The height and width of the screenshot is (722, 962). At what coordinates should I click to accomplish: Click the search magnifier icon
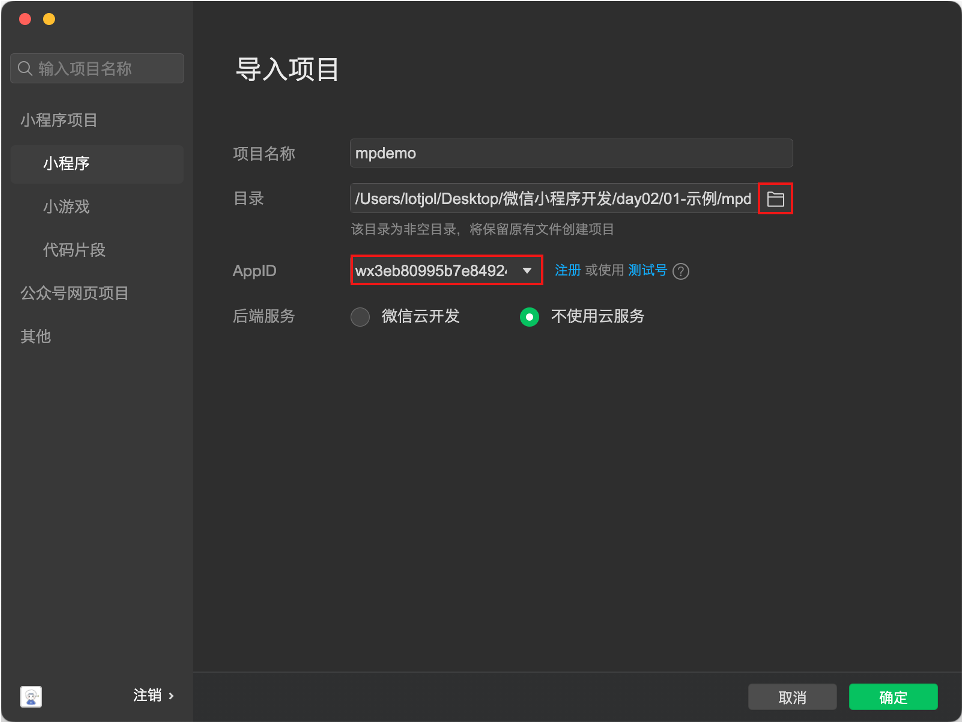tap(25, 68)
